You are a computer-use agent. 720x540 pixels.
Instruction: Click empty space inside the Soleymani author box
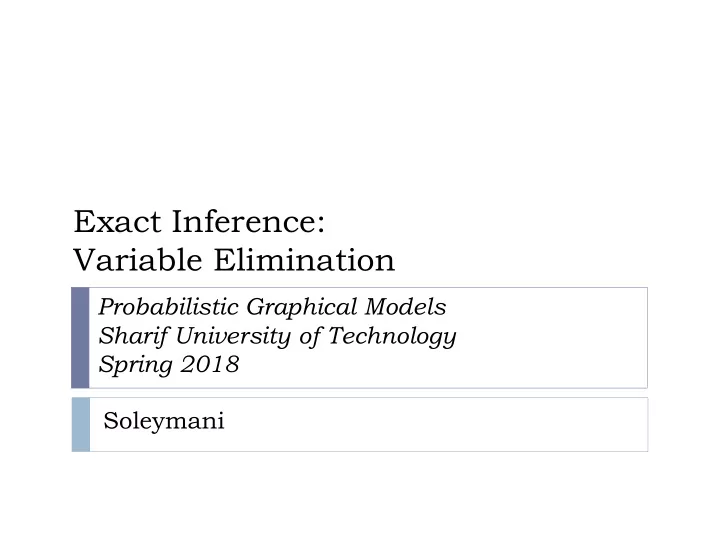tap(436, 424)
